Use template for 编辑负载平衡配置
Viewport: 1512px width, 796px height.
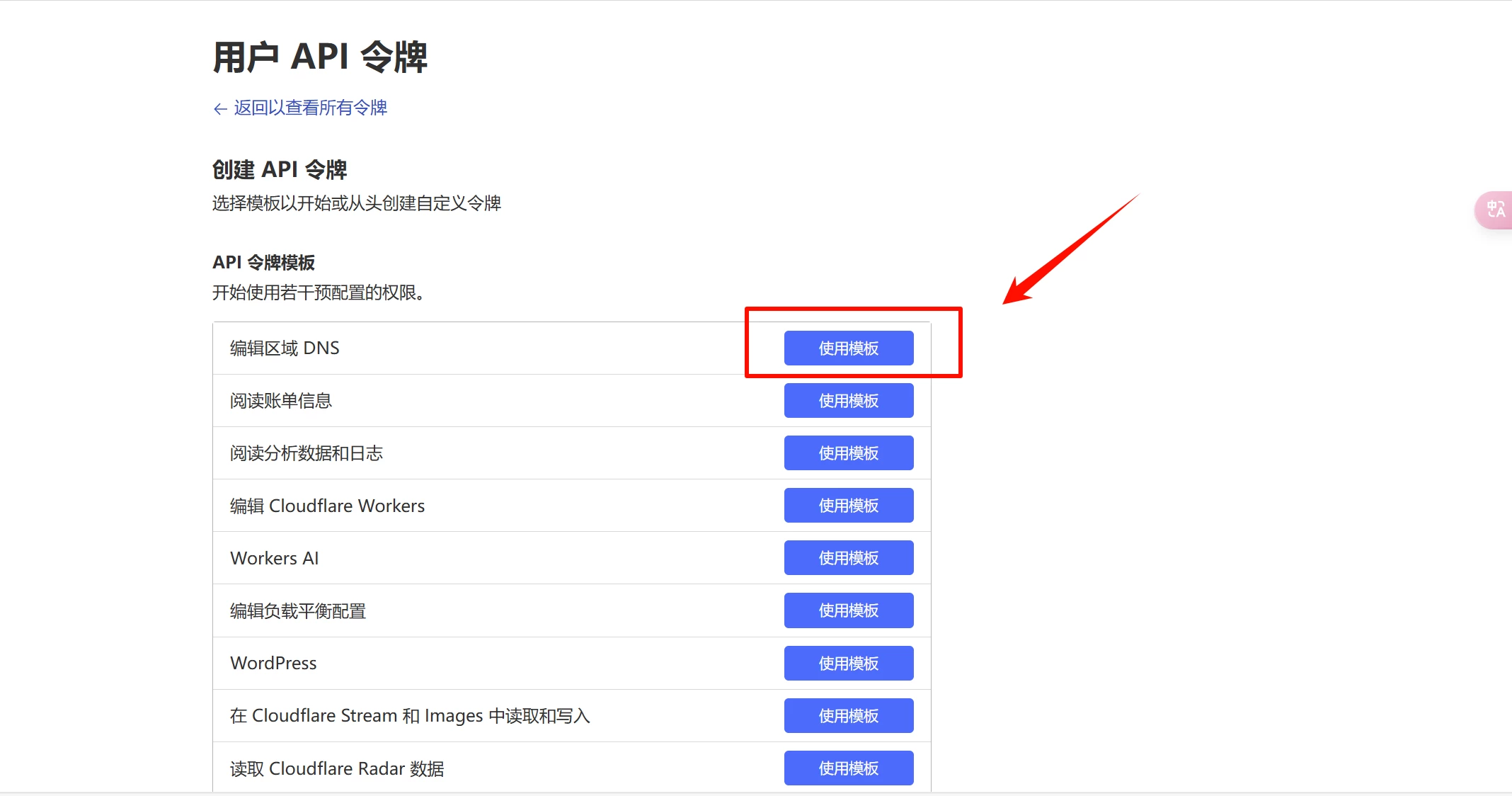coord(848,610)
